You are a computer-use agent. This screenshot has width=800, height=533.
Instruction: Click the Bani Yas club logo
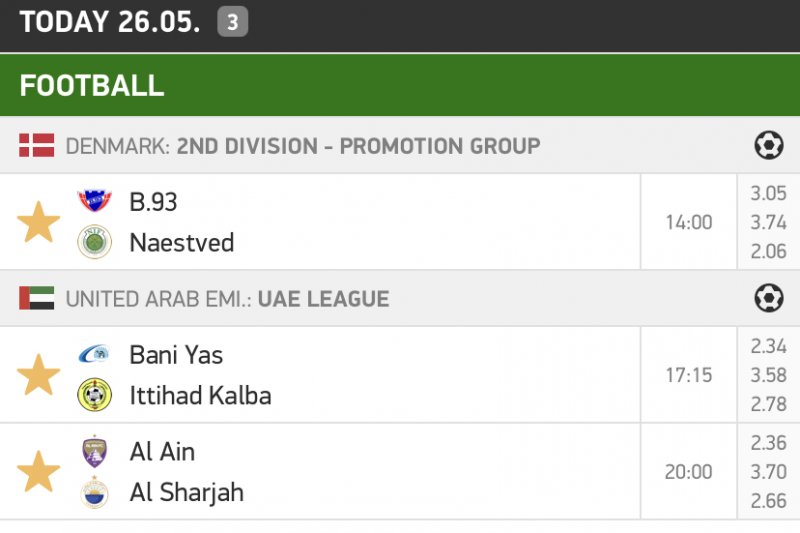pyautogui.click(x=94, y=354)
